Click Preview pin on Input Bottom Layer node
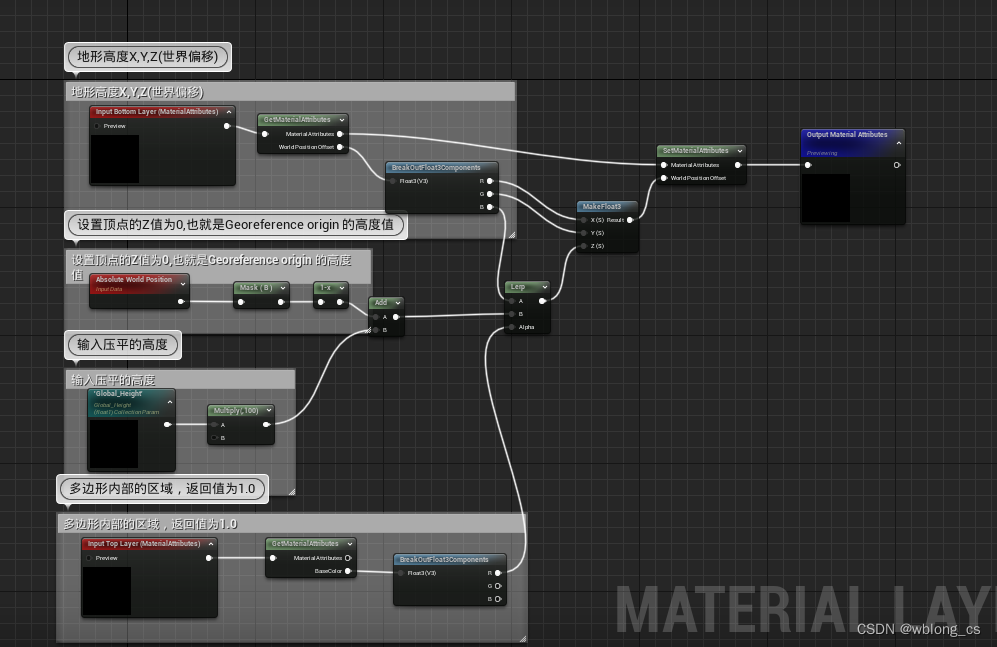The width and height of the screenshot is (997, 647). pyautogui.click(x=97, y=126)
